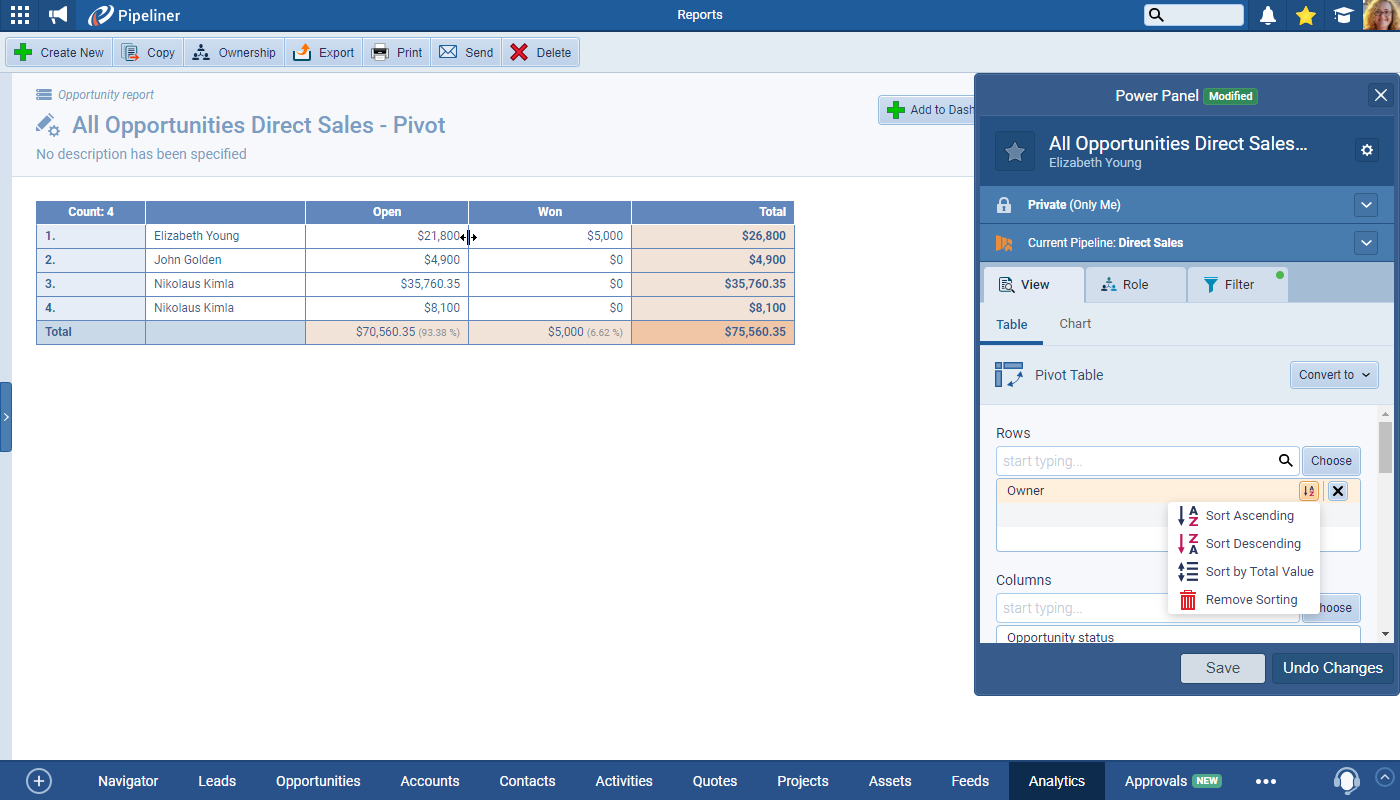Toggle the Owner row sort button

tap(1308, 491)
